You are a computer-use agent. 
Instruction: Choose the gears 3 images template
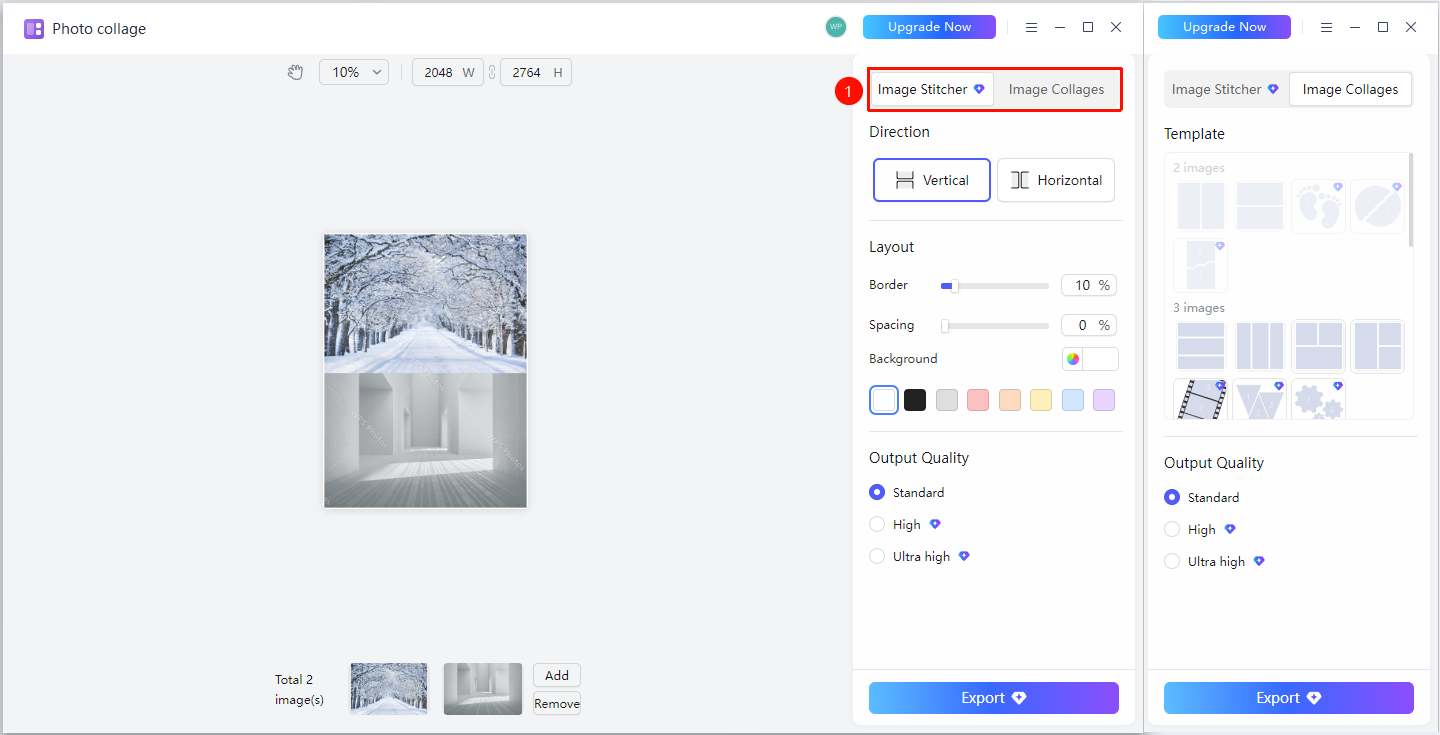1318,399
